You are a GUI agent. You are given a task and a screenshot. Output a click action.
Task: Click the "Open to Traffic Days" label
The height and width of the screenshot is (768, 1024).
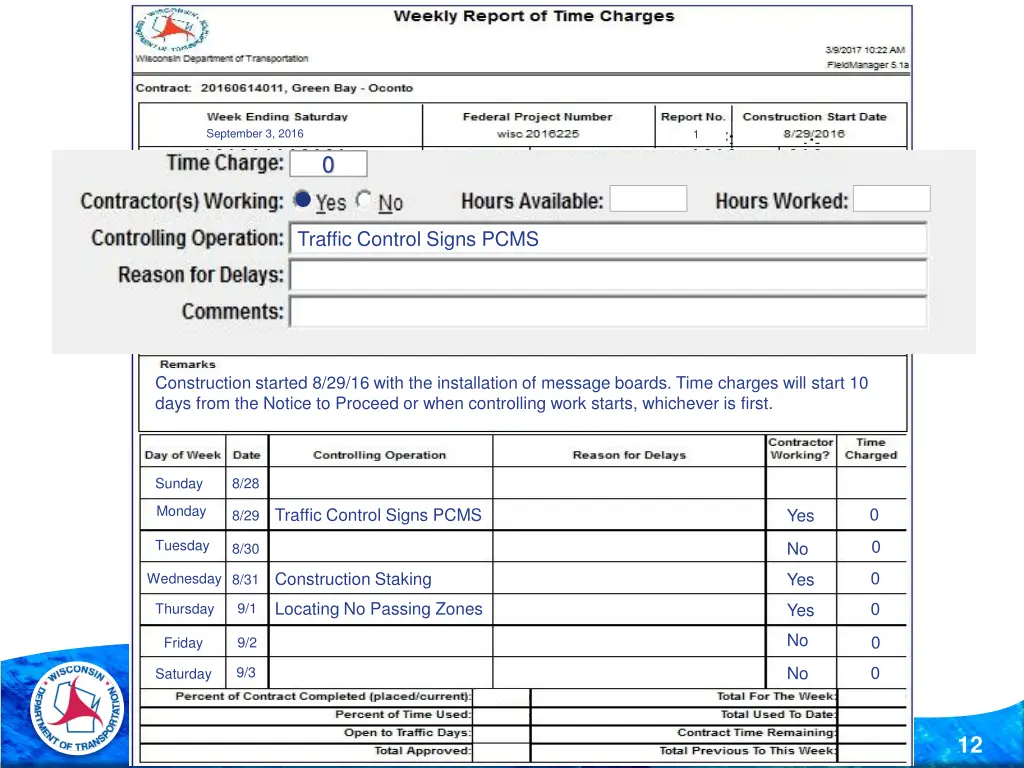click(408, 733)
